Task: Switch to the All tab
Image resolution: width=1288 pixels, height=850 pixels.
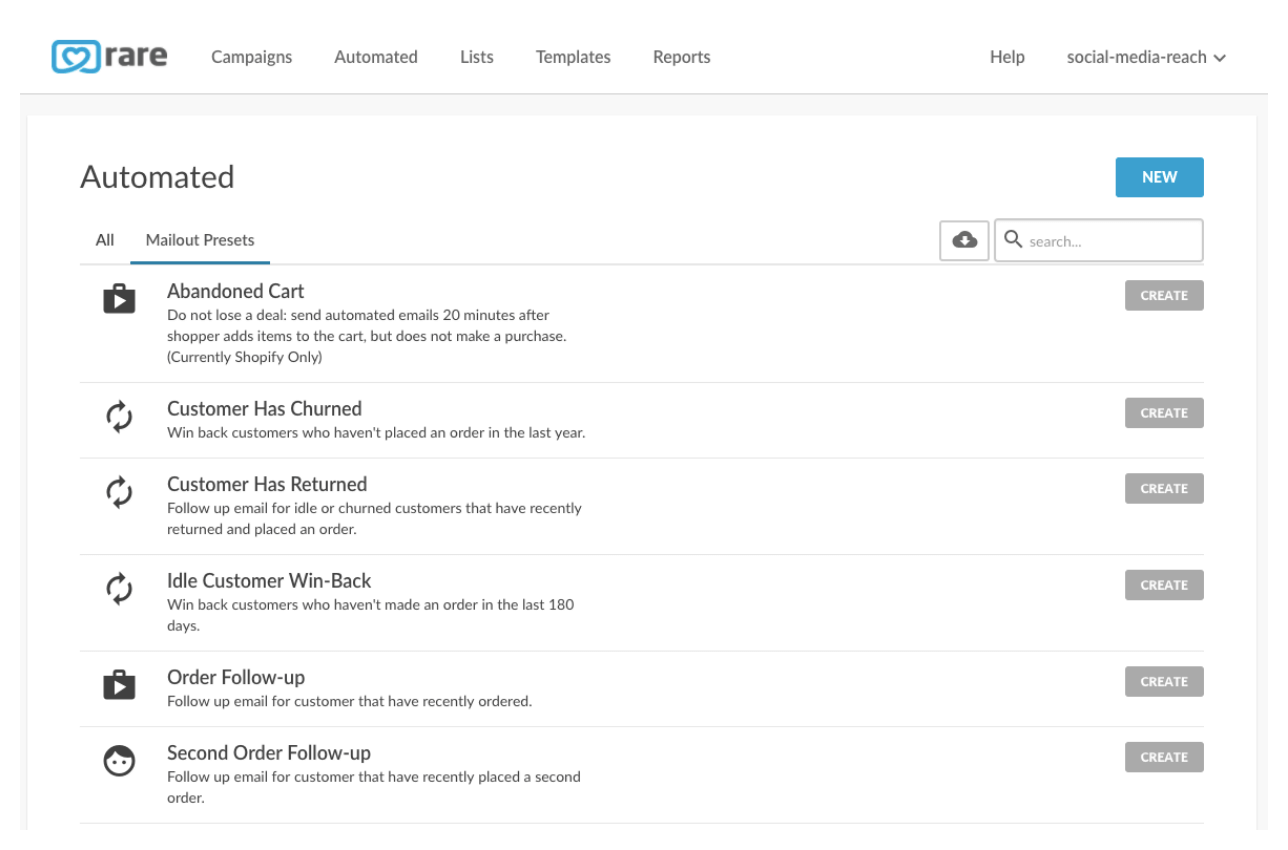Action: coord(105,240)
